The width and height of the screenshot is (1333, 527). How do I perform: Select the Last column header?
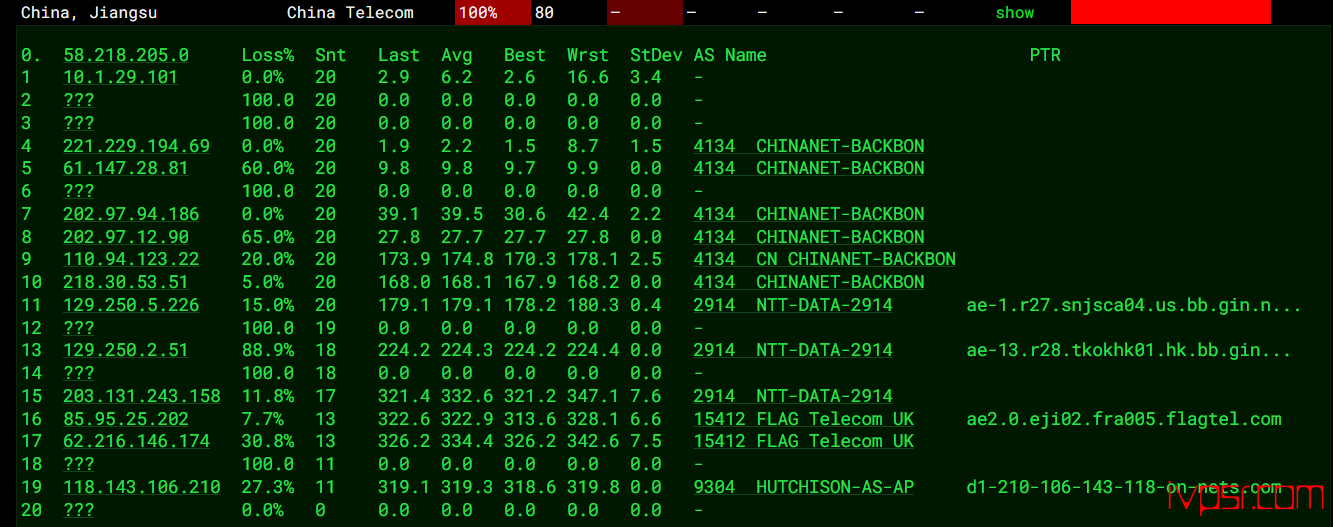point(399,55)
